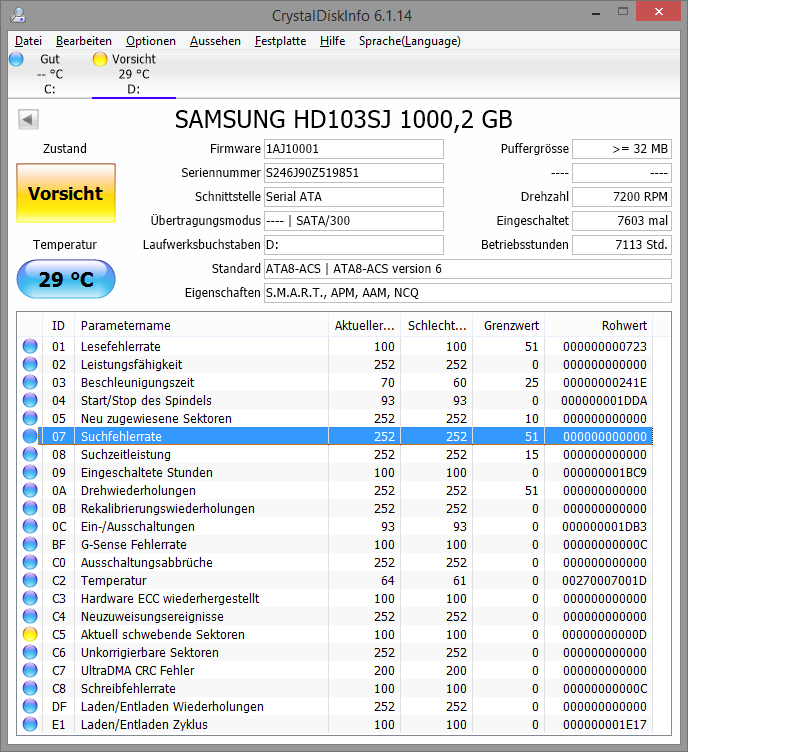Screen dimensions: 800x752
Task: Click the status orb of Laden/Entladen Zyklus row
Action: click(x=30, y=724)
